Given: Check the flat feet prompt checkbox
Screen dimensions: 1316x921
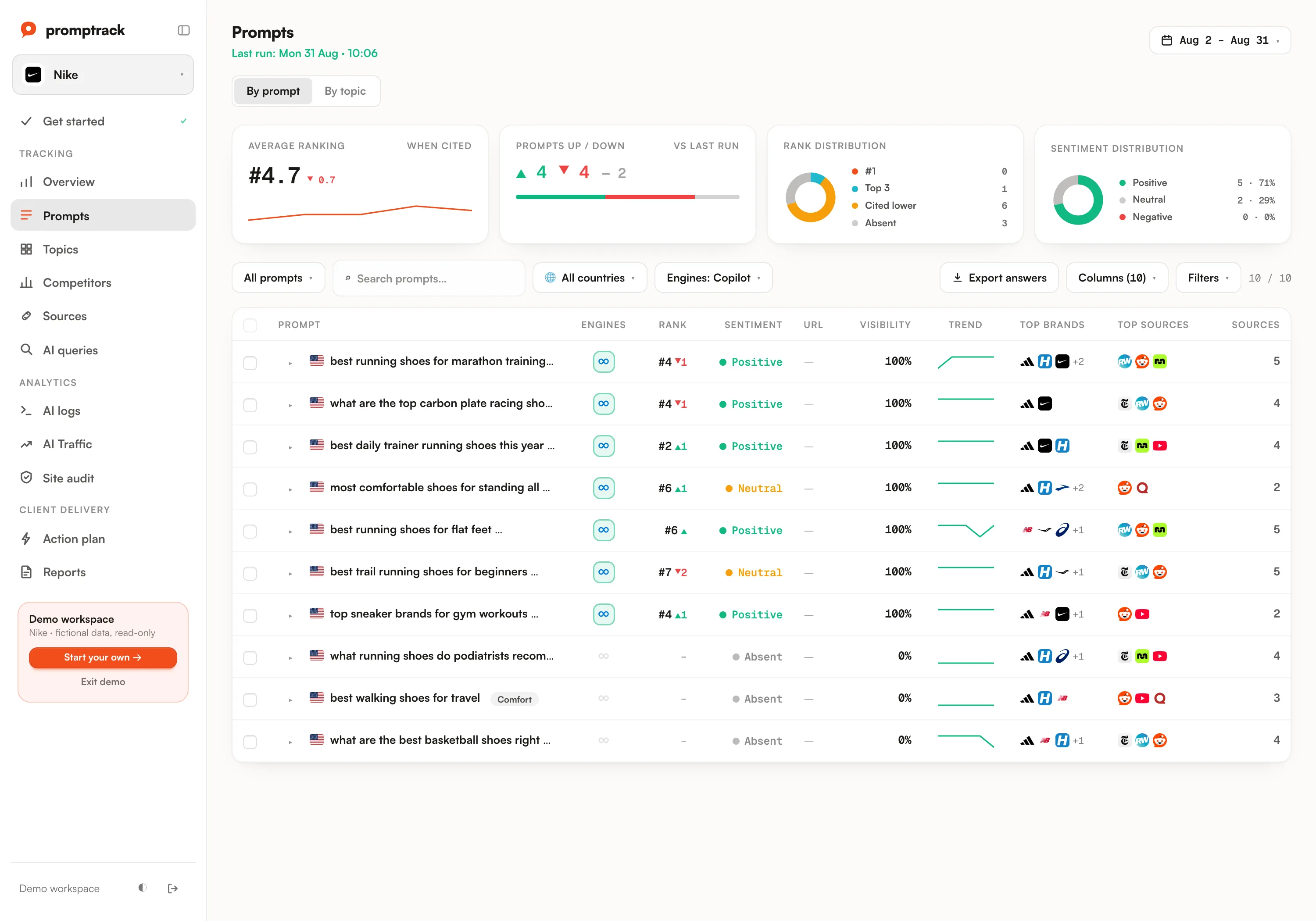Looking at the screenshot, I should (x=250, y=531).
